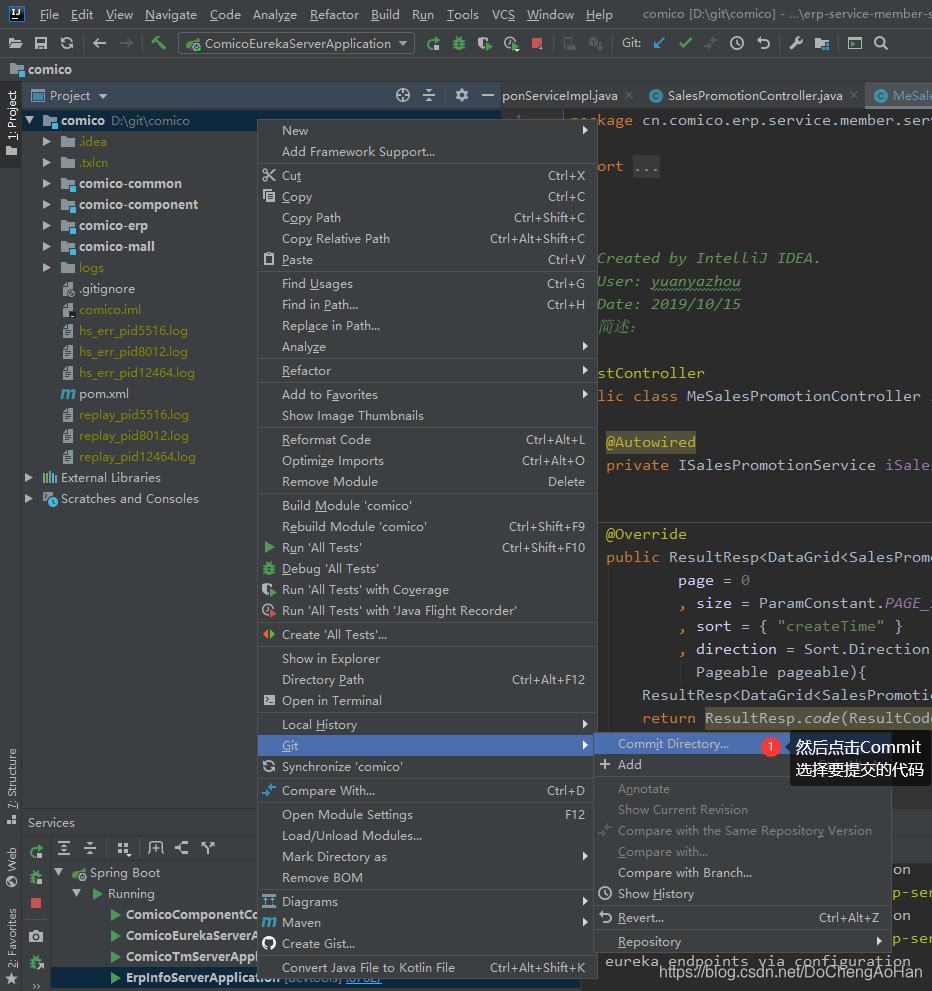The width and height of the screenshot is (932, 991).
Task: Click the Run with Coverage toolbar icon
Action: click(485, 44)
